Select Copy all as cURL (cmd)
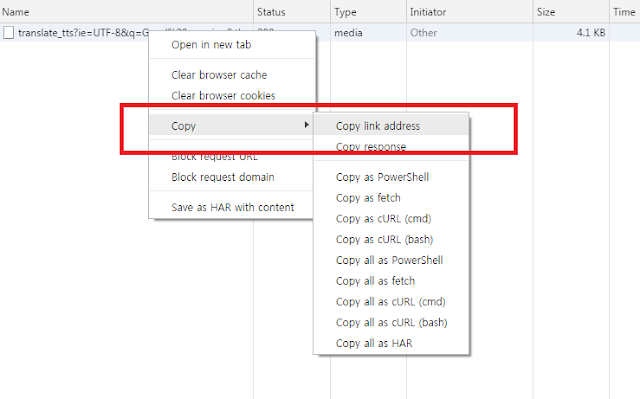Image resolution: width=640 pixels, height=399 pixels. pyautogui.click(x=391, y=301)
